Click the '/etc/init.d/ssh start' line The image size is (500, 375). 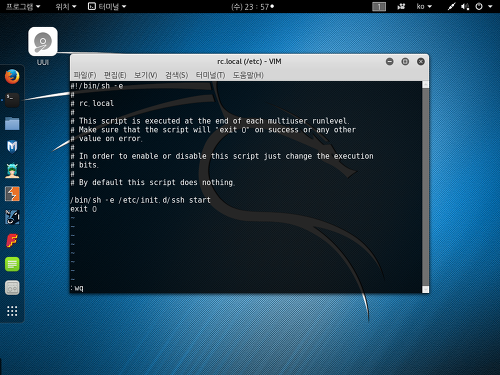tap(140, 200)
